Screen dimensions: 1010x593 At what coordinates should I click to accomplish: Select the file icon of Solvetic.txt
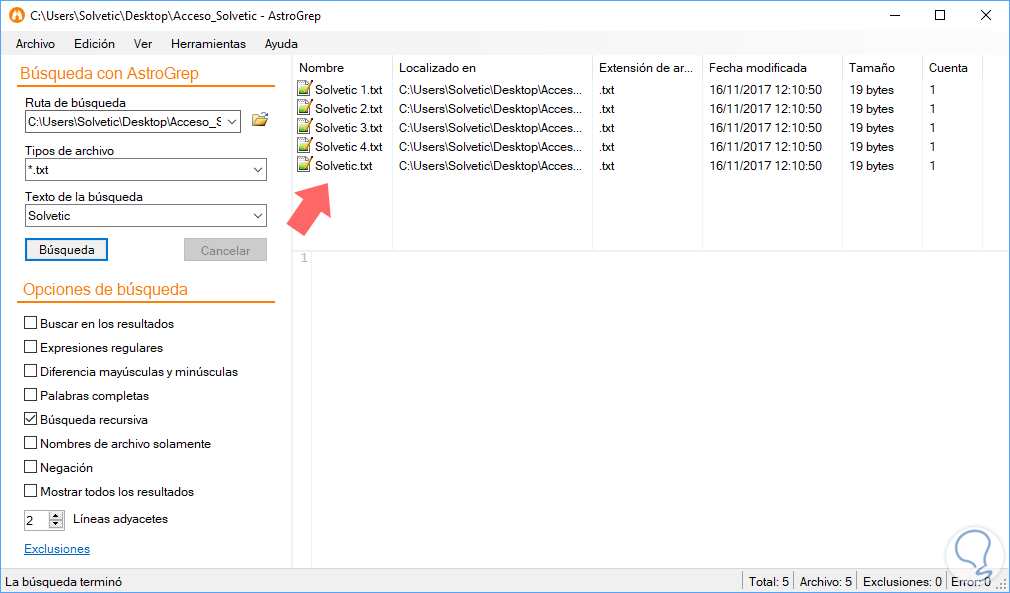click(304, 165)
